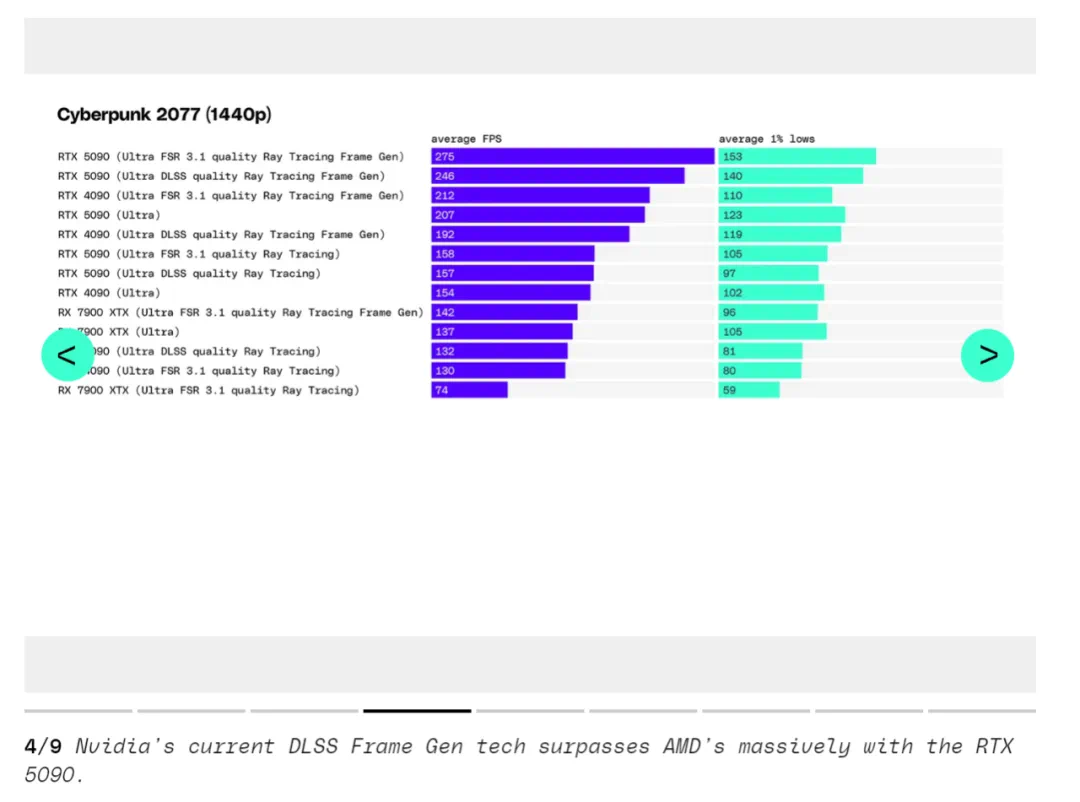Jump to the second slide indicator

click(191, 711)
